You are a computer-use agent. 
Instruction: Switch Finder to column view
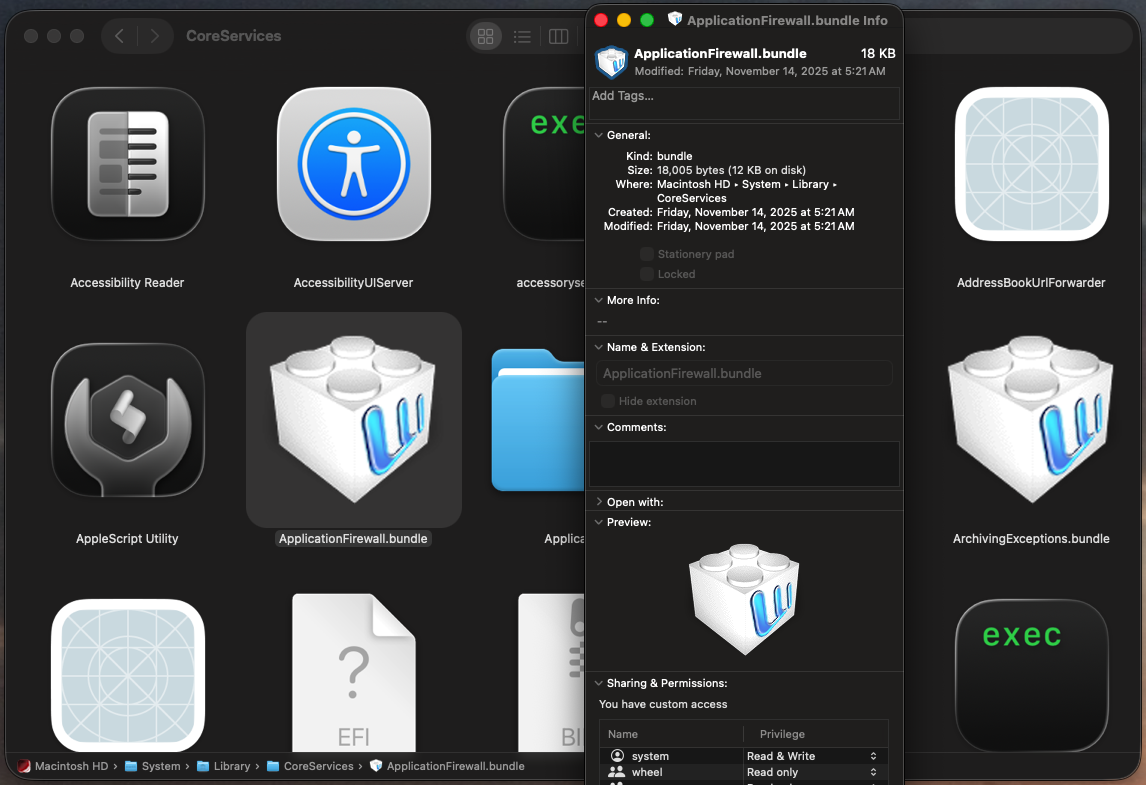pyautogui.click(x=558, y=37)
